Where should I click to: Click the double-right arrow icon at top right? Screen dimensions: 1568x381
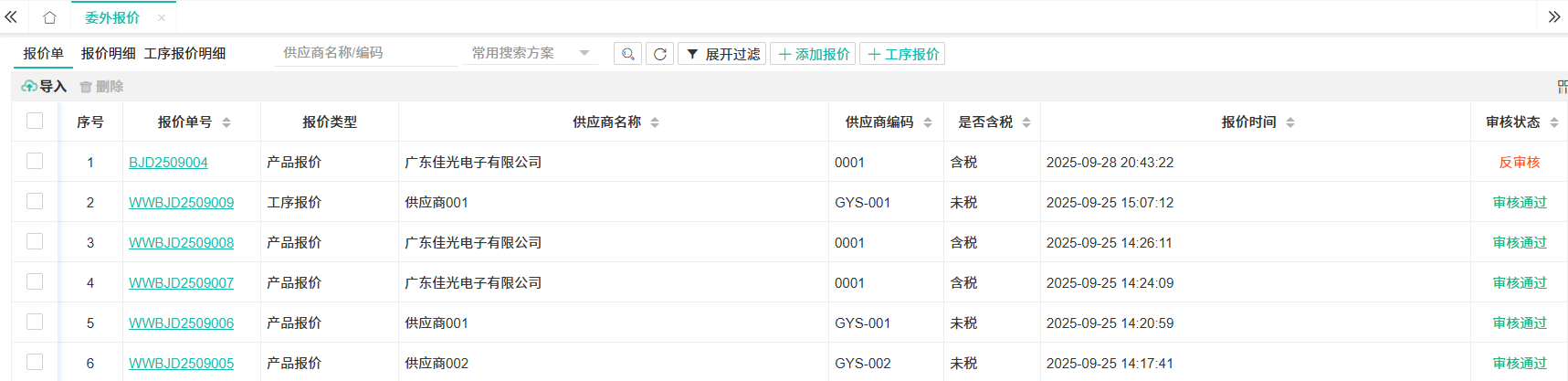tap(1553, 17)
